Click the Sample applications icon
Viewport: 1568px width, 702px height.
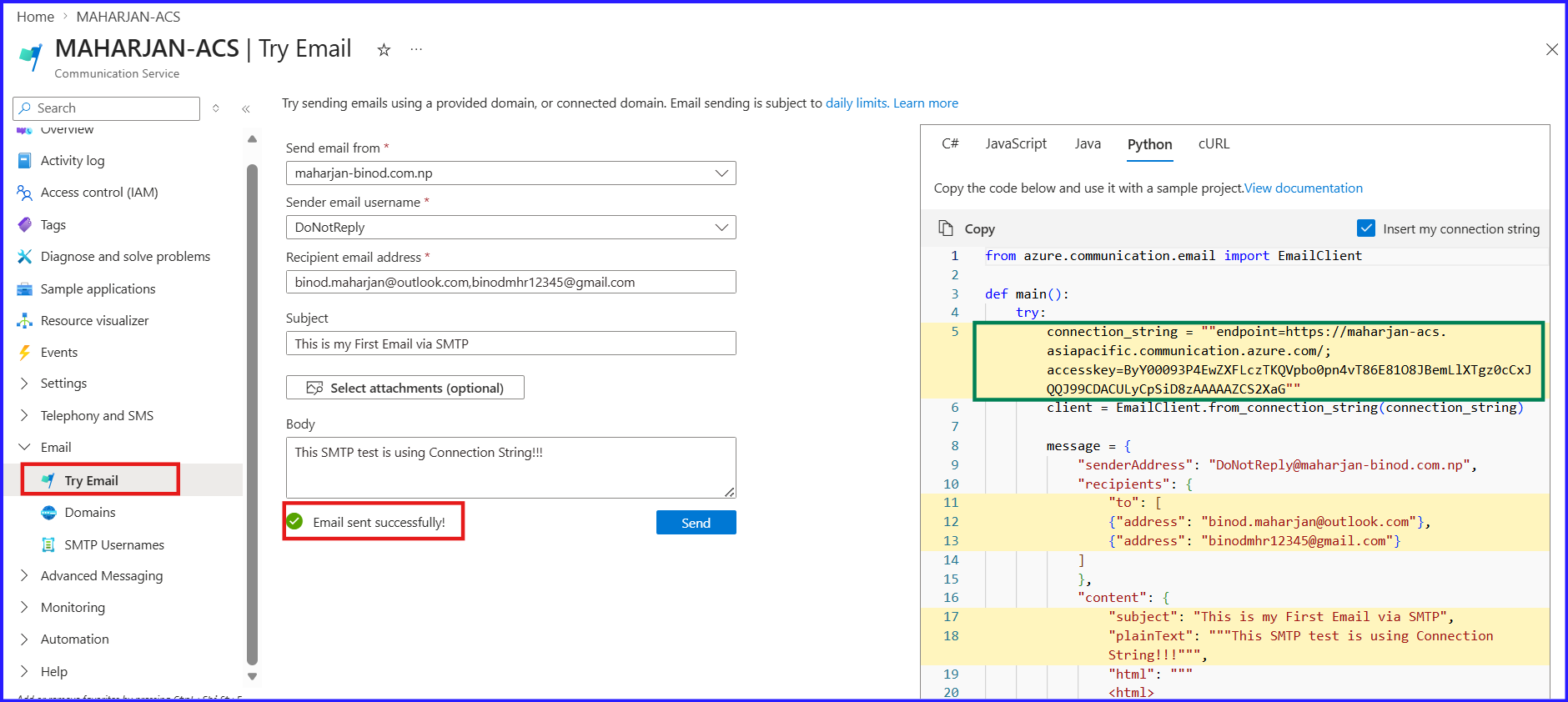[24, 289]
